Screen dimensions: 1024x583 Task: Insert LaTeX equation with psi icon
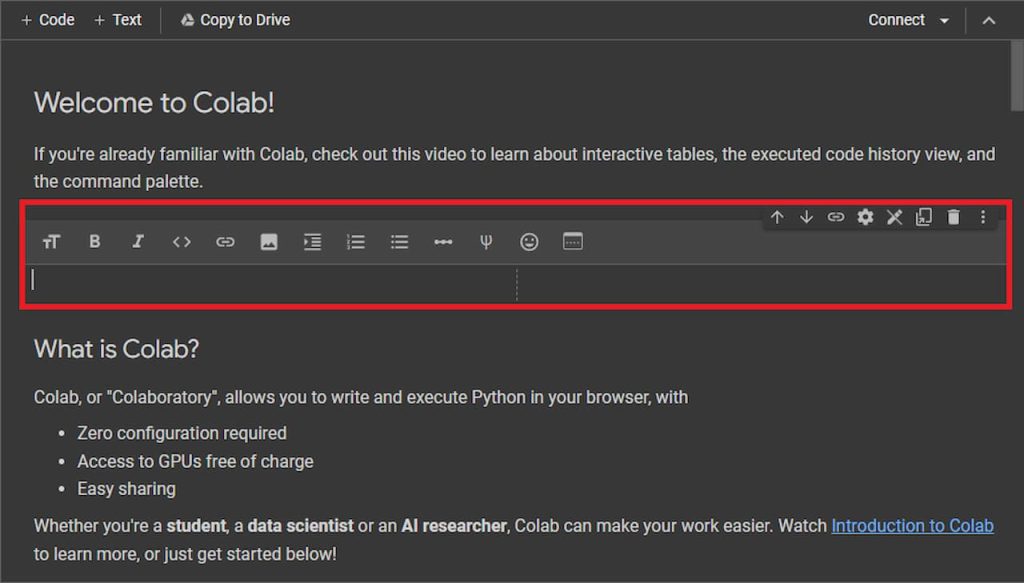point(486,242)
